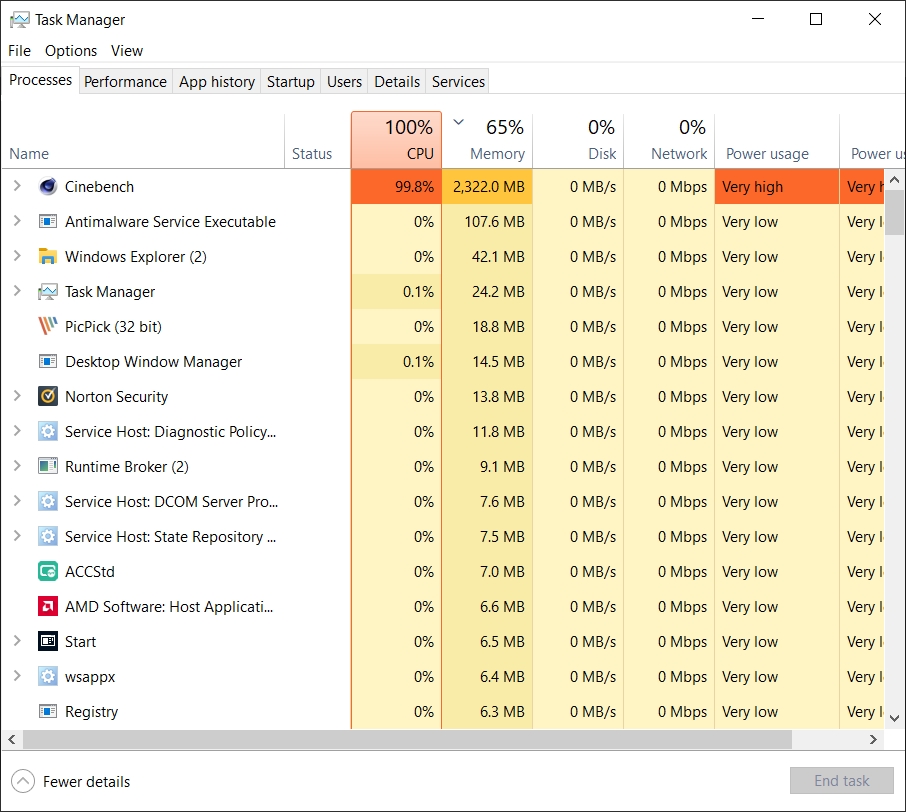906x812 pixels.
Task: Click the PicPick process icon
Action: tap(48, 327)
